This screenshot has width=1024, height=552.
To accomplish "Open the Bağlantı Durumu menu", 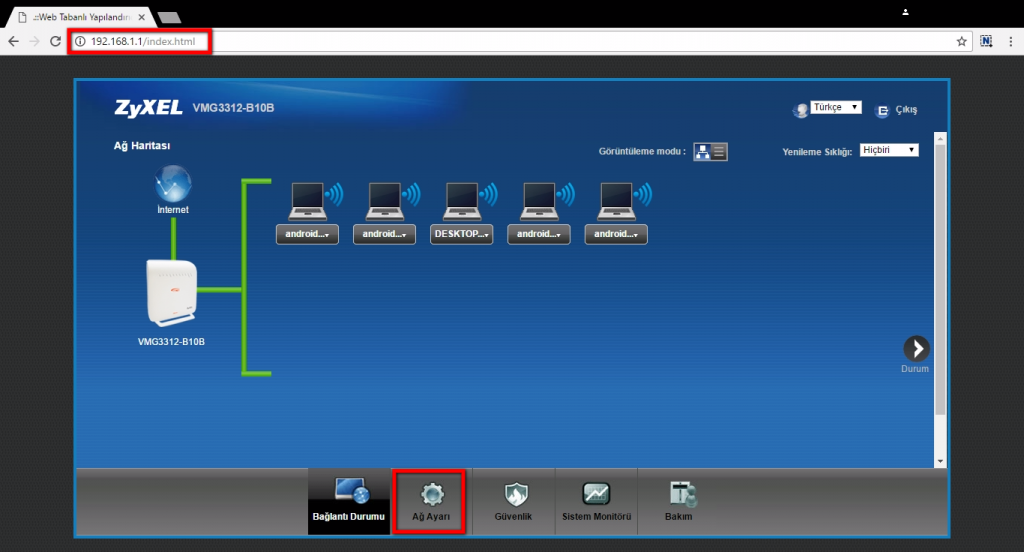I will pyautogui.click(x=349, y=502).
